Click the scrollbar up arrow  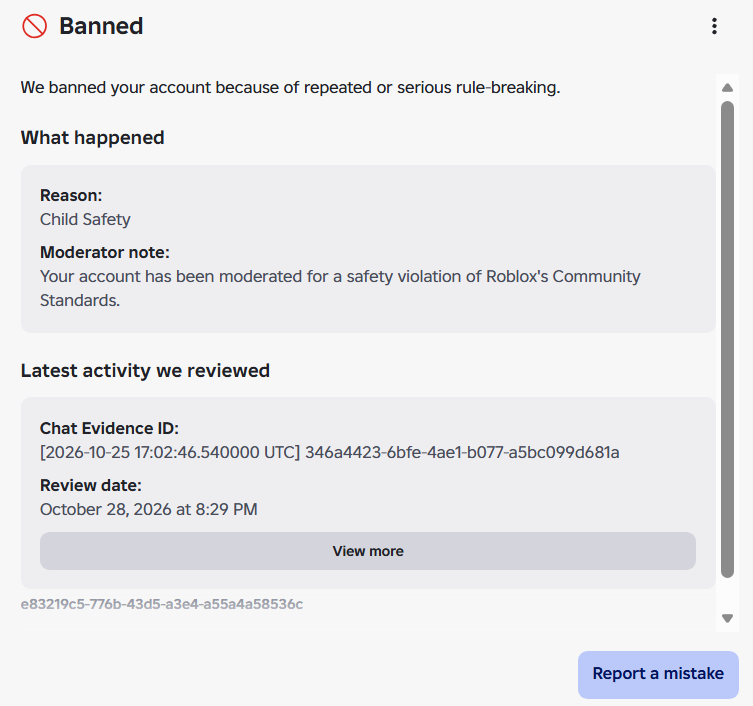(727, 87)
